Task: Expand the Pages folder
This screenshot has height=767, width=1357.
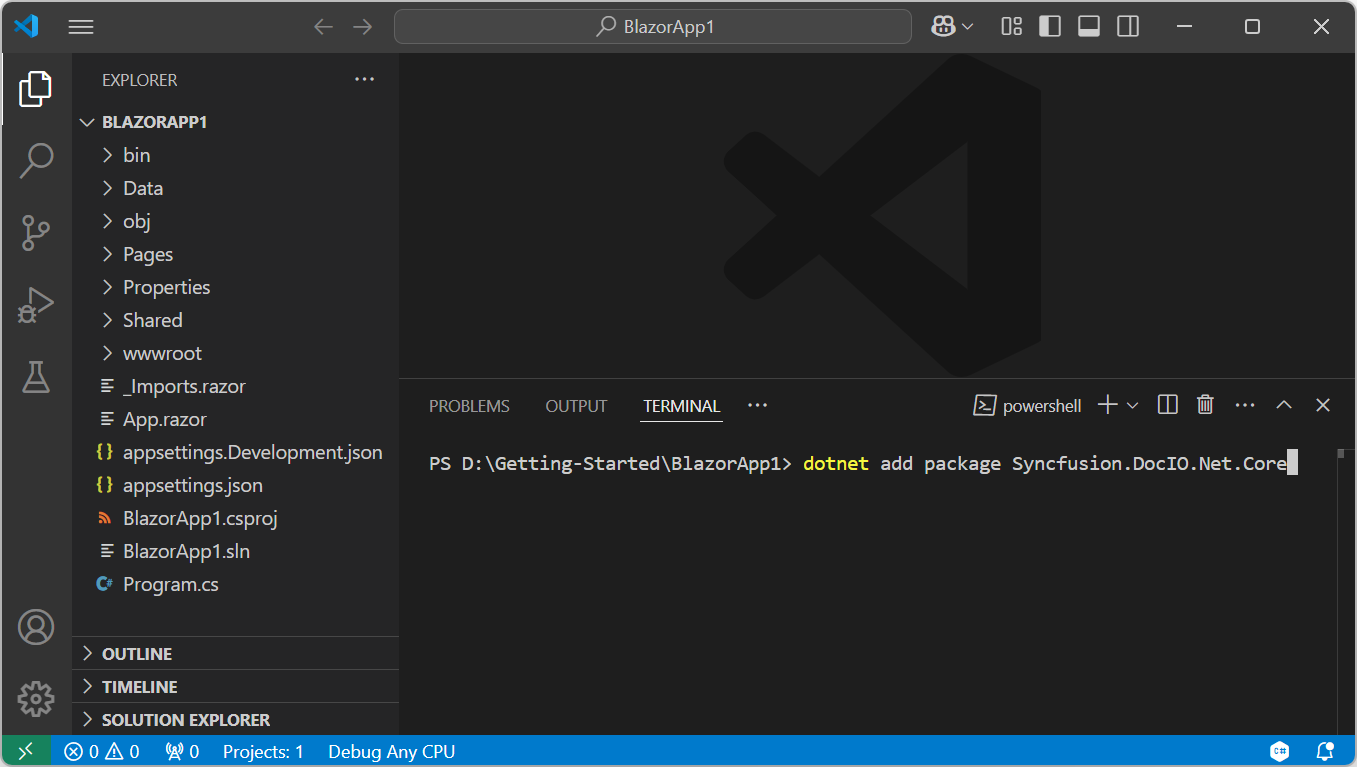Action: point(235,254)
